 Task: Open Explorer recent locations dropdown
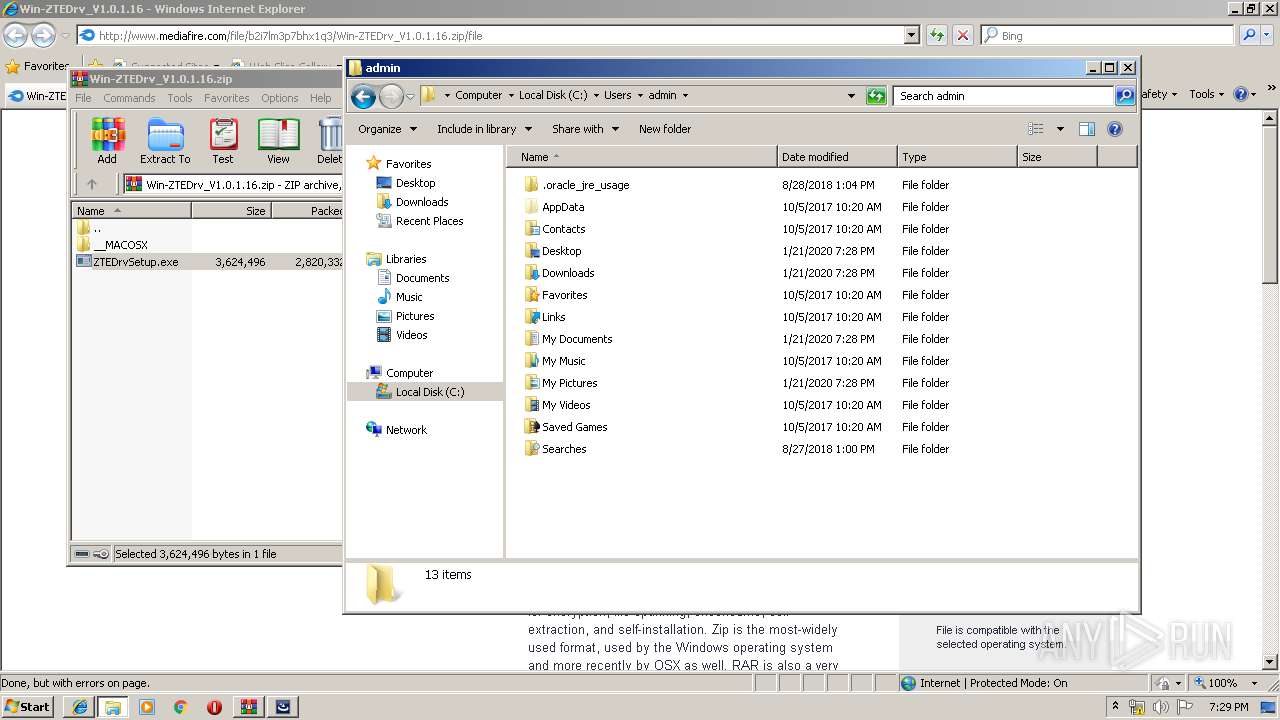click(410, 97)
